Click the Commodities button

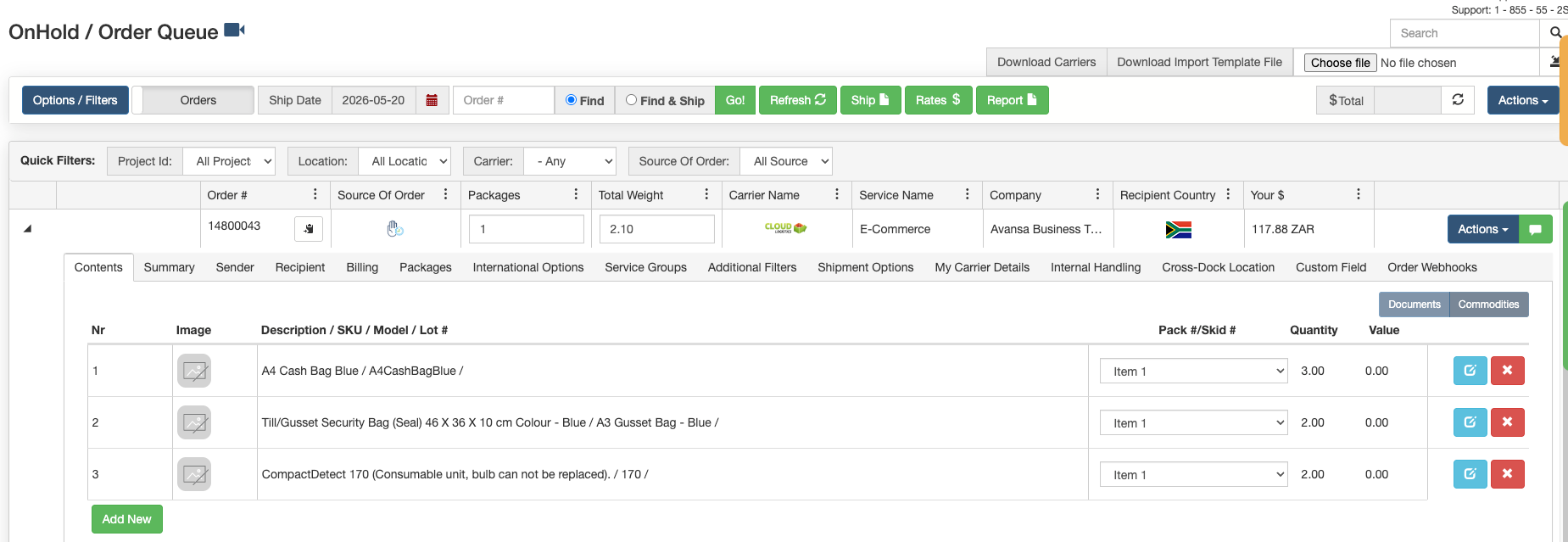1489,305
